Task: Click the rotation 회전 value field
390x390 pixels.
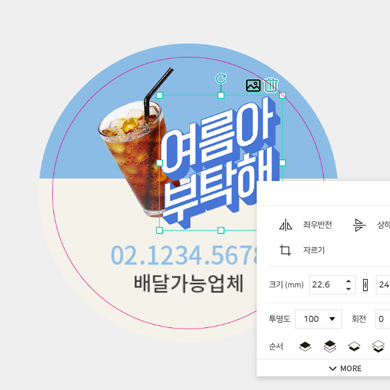Action: [x=383, y=319]
